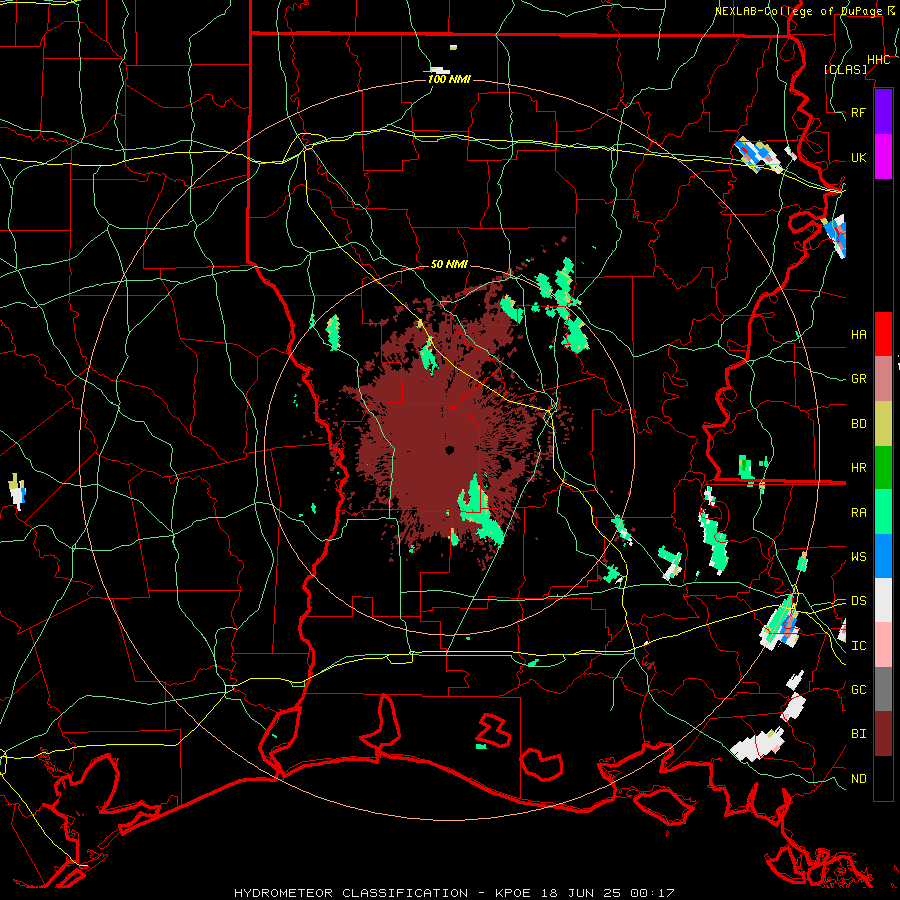
Task: Click the NEXLAB-College of DuPage credit text
Action: tap(799, 11)
